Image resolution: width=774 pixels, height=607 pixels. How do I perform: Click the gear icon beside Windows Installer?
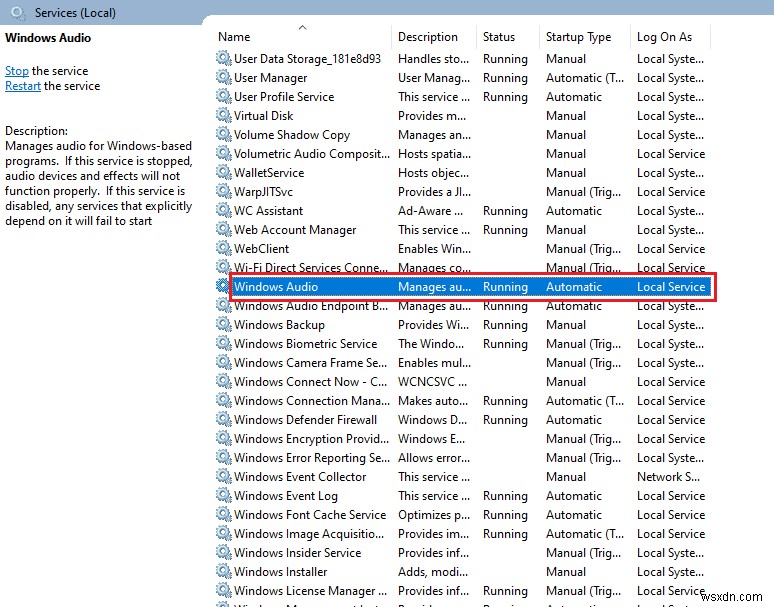224,571
